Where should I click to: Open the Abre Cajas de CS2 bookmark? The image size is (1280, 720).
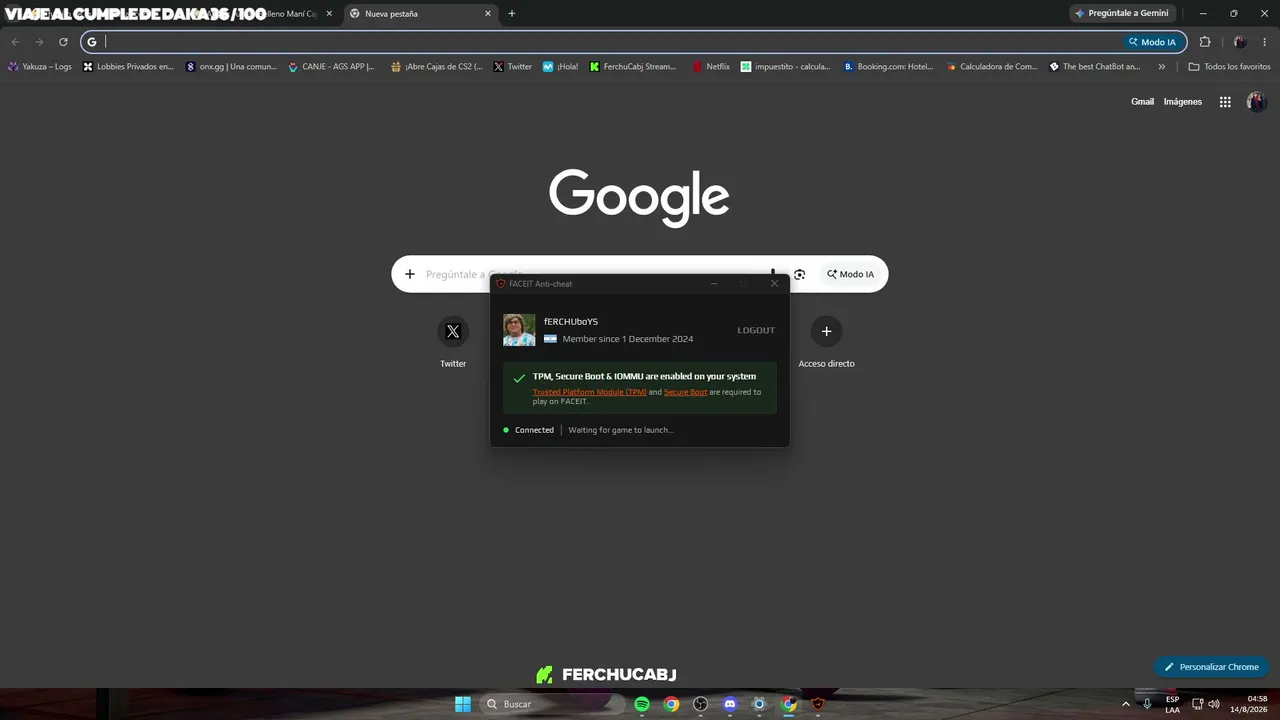pos(436,67)
